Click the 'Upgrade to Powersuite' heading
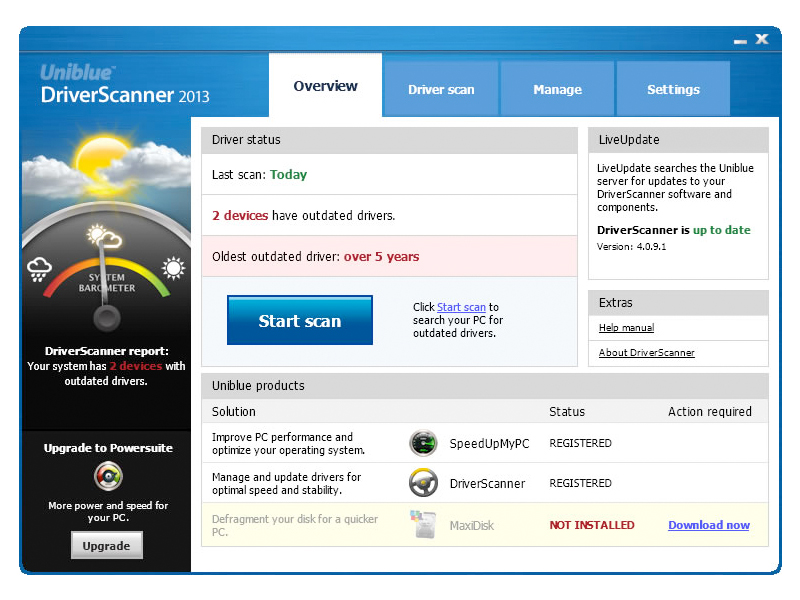Viewport: 800px width, 600px height. click(108, 448)
